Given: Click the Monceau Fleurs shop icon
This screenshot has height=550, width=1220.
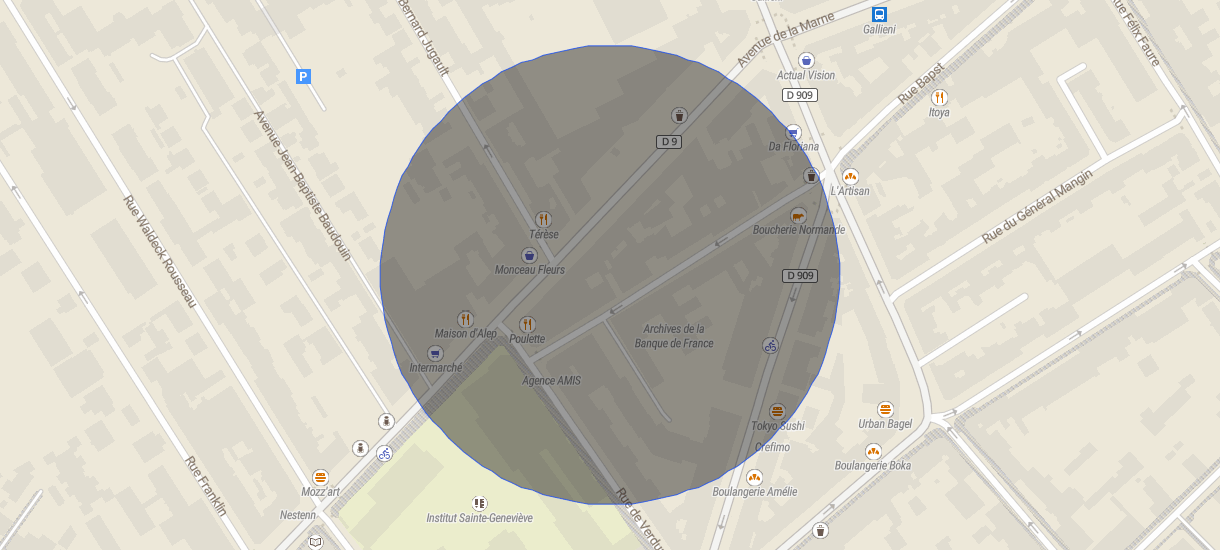Looking at the screenshot, I should [x=529, y=255].
